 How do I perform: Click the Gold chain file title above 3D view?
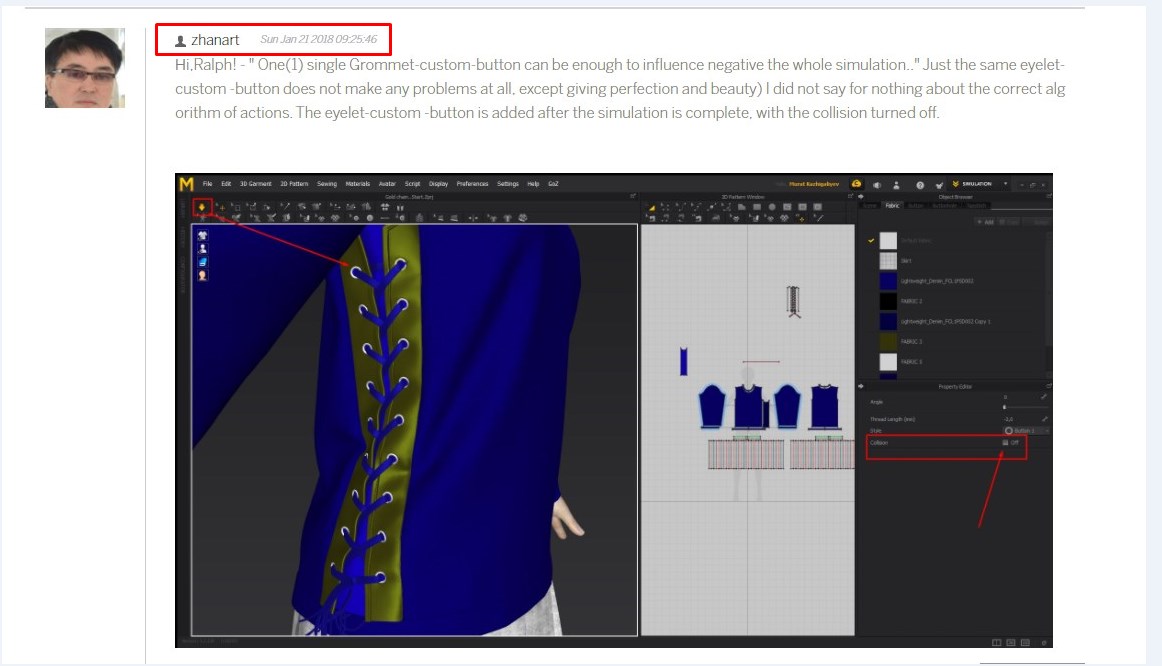pyautogui.click(x=409, y=197)
